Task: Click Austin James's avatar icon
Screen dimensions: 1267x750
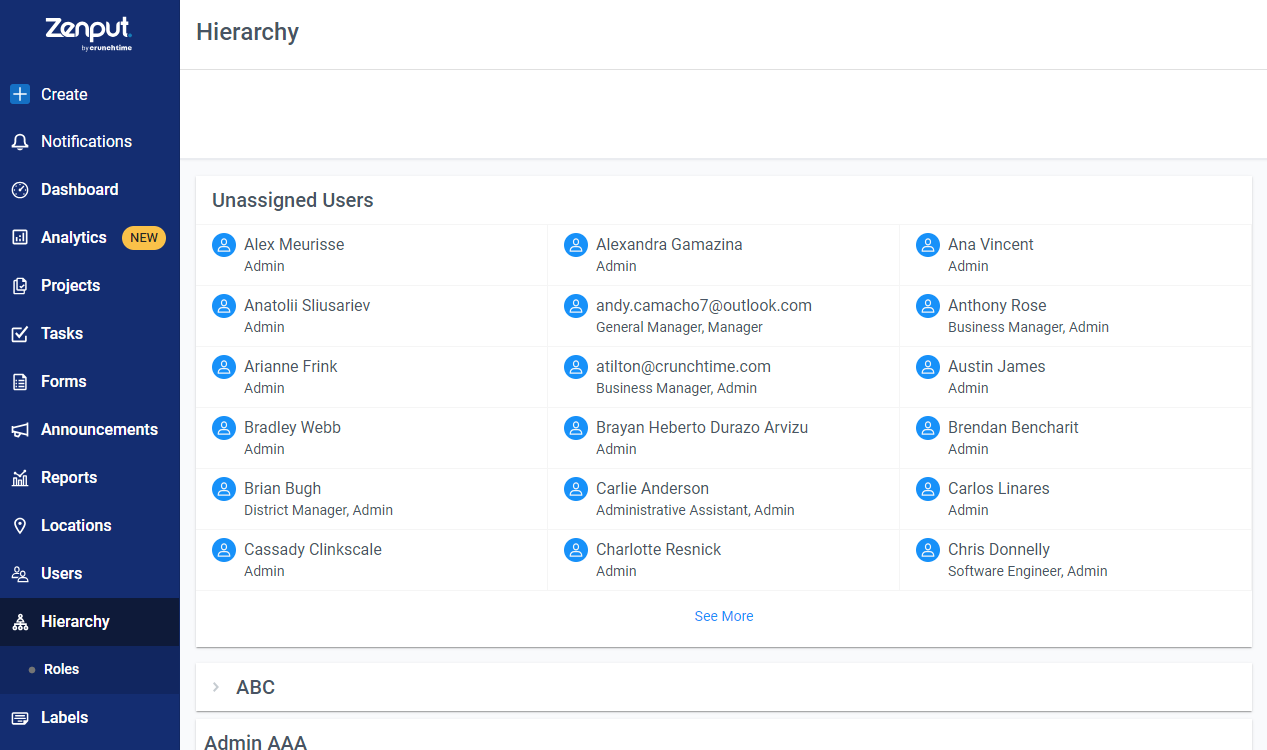Action: tap(928, 367)
